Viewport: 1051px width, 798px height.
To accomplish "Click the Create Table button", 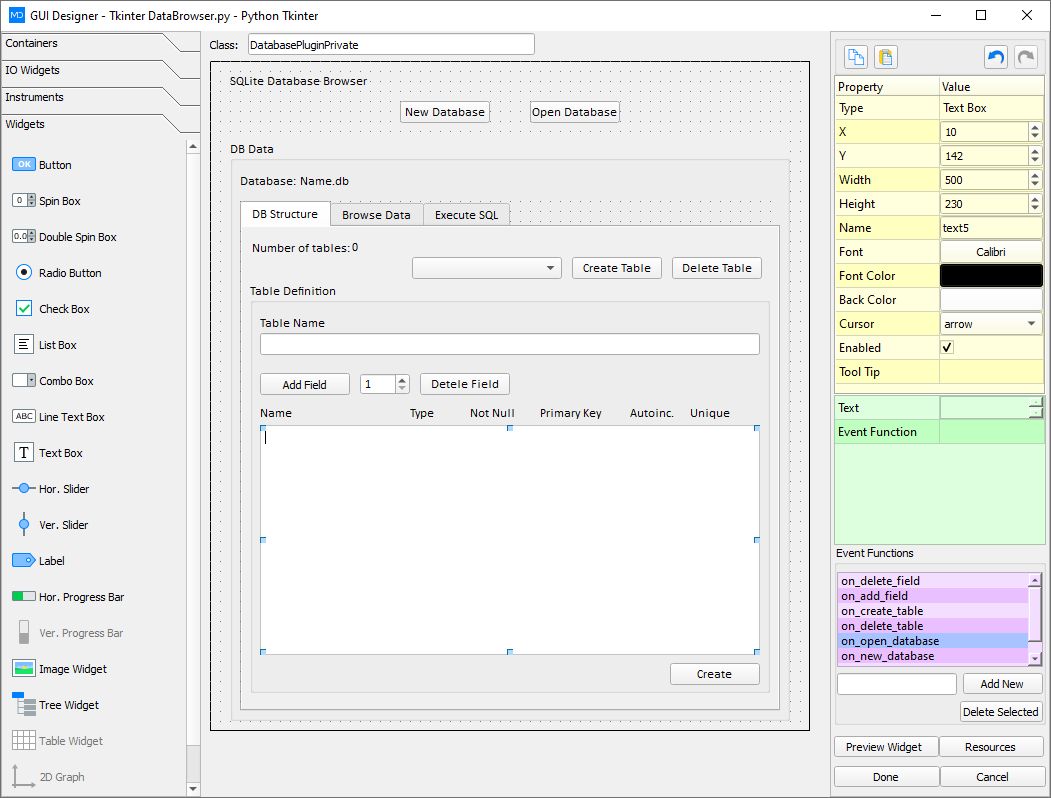I will [x=617, y=268].
